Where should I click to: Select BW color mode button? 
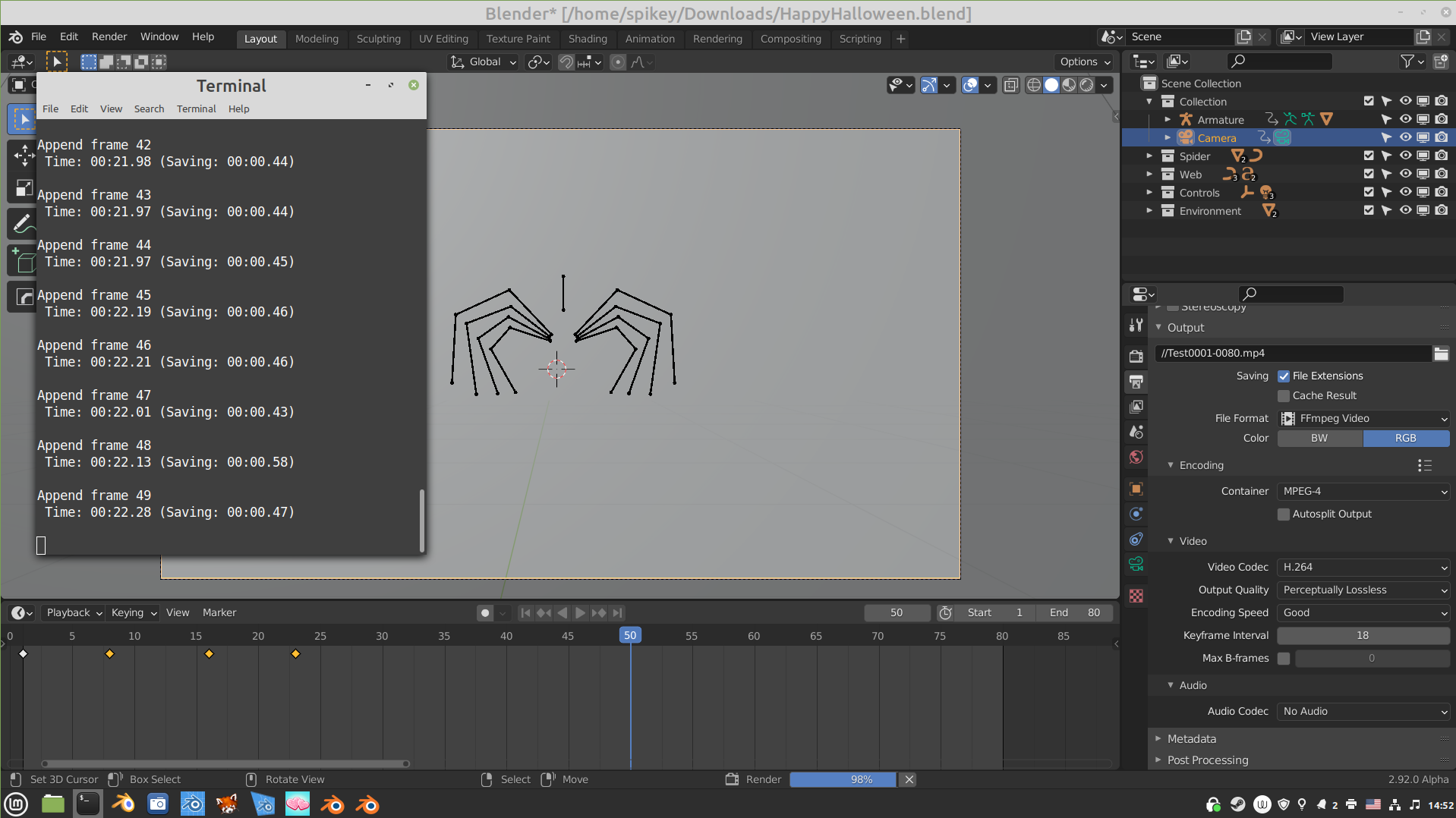(x=1319, y=439)
